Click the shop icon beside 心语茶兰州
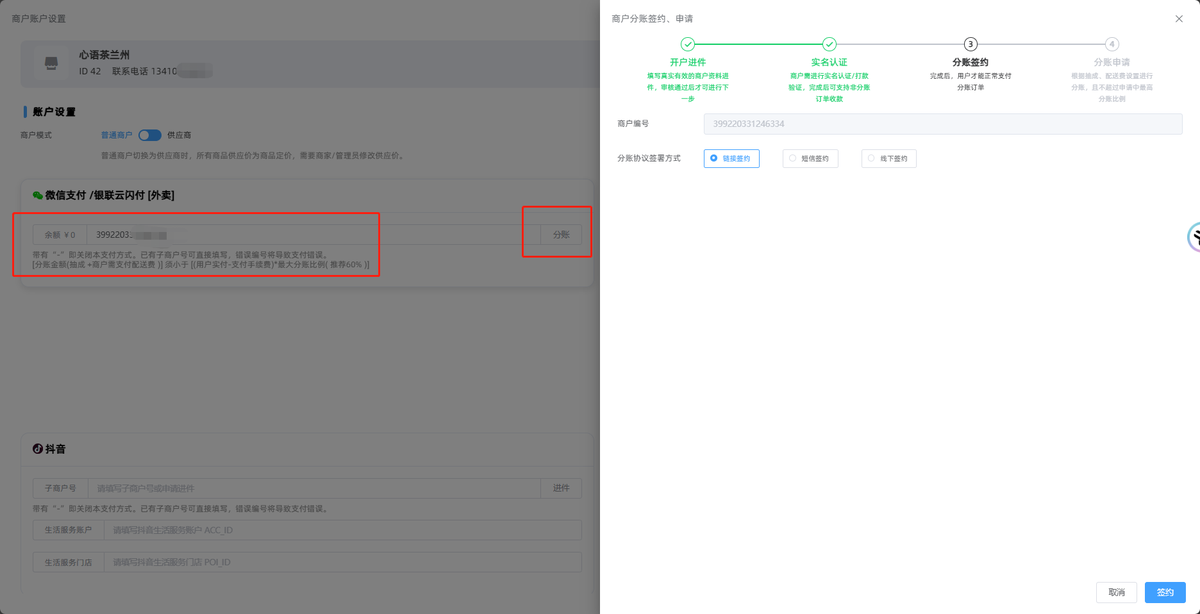 51,63
